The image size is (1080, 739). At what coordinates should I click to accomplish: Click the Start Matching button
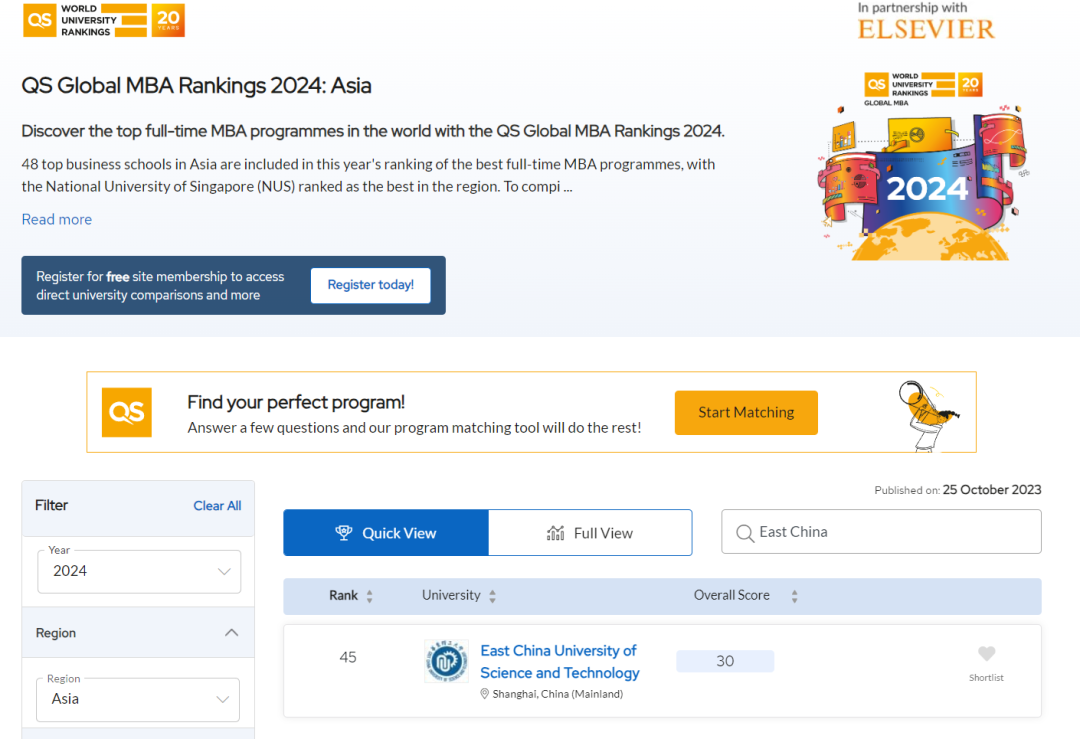click(746, 413)
